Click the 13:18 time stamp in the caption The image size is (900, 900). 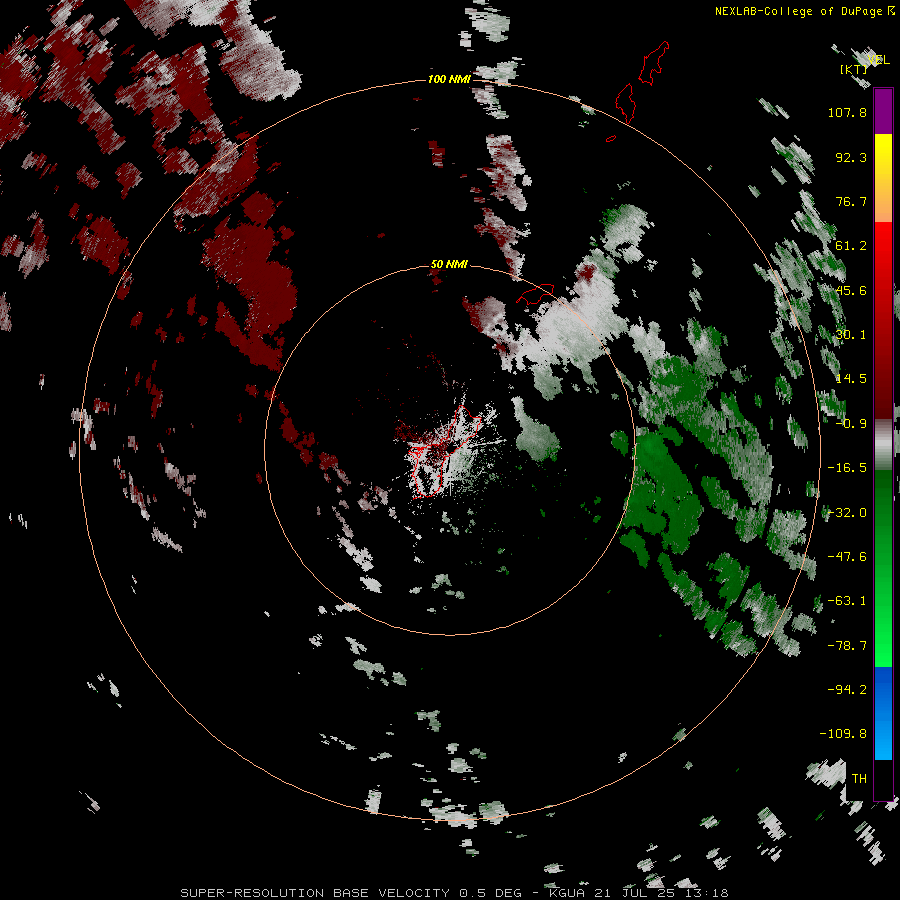click(x=707, y=893)
